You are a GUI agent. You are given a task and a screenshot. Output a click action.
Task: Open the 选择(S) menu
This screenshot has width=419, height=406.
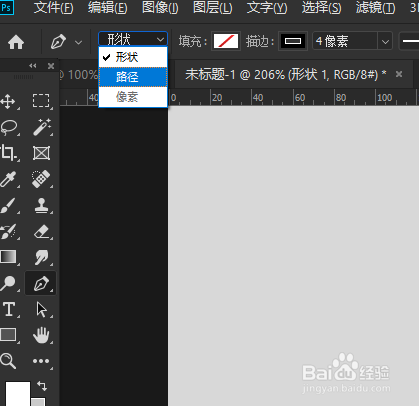321,7
